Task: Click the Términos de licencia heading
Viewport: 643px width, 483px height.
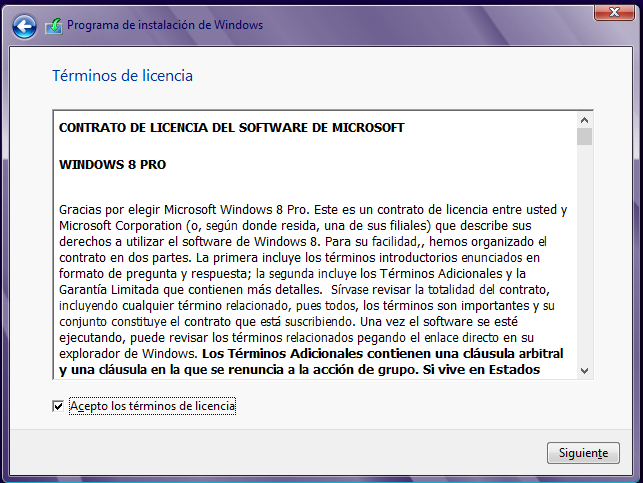Action: tap(122, 76)
